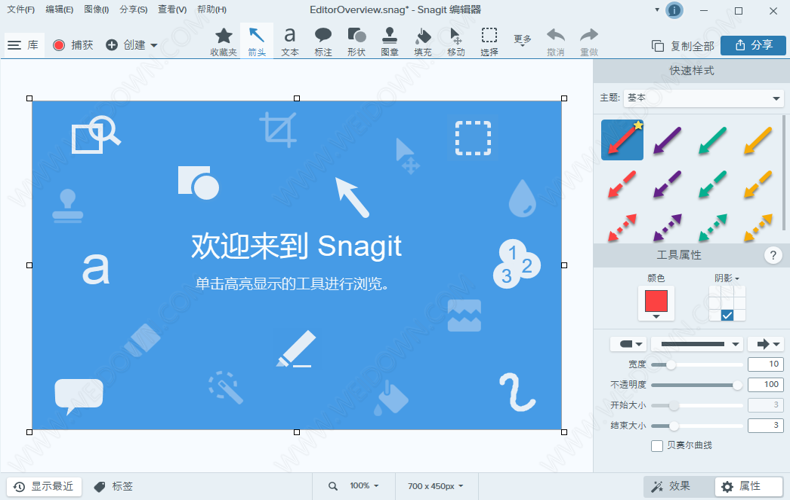Choose the Text tool
Screen dimensions: 790x500
coord(290,41)
